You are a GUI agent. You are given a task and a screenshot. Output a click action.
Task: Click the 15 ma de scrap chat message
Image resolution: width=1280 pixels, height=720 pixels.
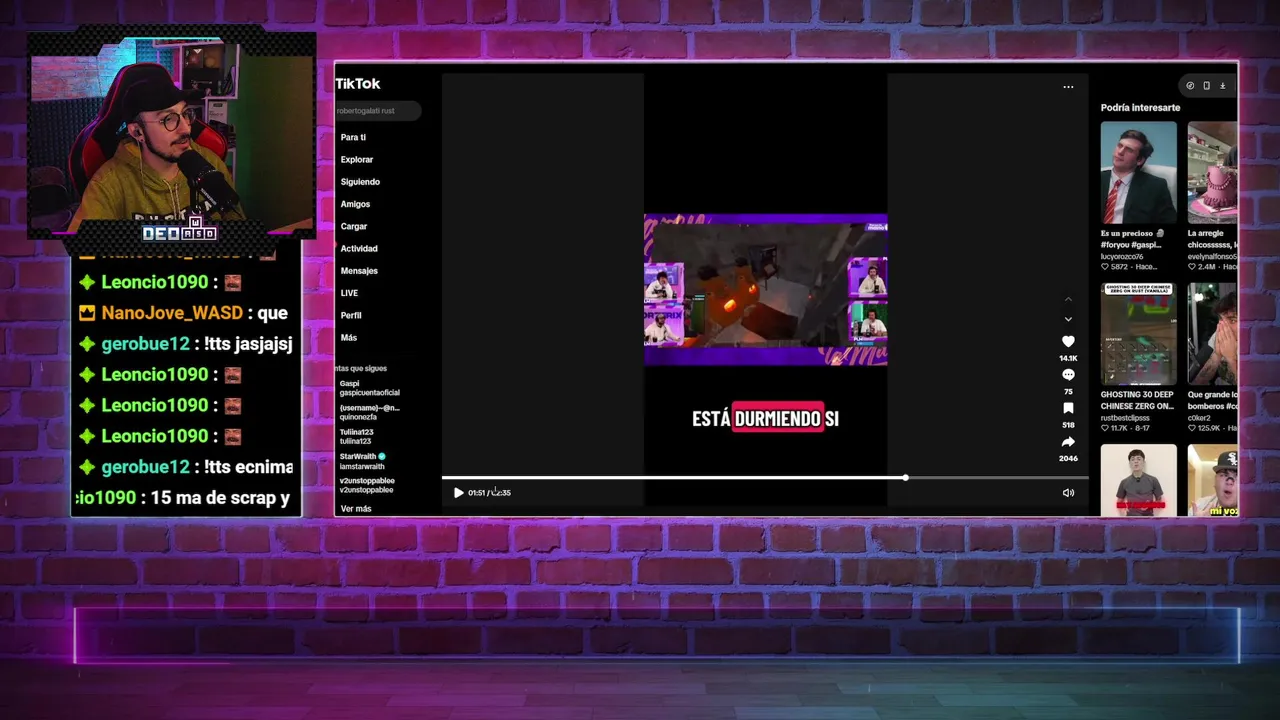pyautogui.click(x=184, y=498)
